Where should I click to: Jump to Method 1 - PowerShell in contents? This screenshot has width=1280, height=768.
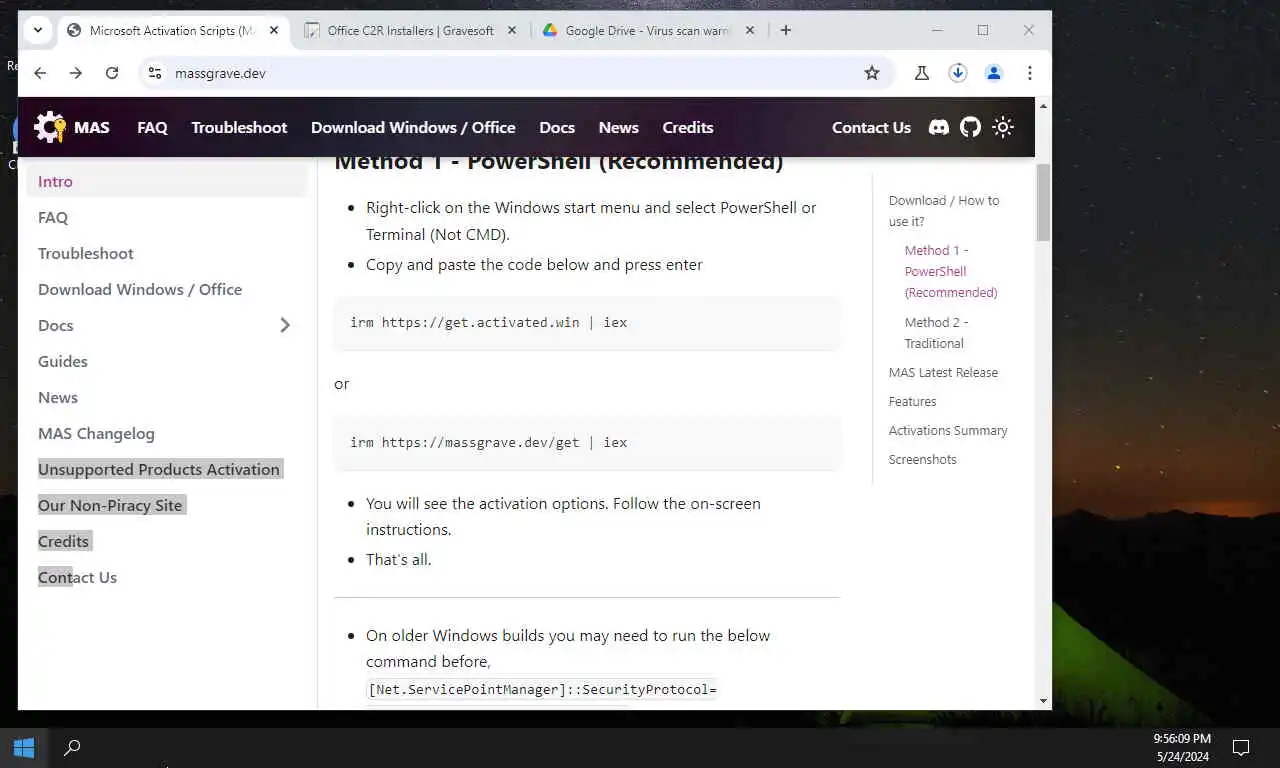pyautogui.click(x=951, y=271)
